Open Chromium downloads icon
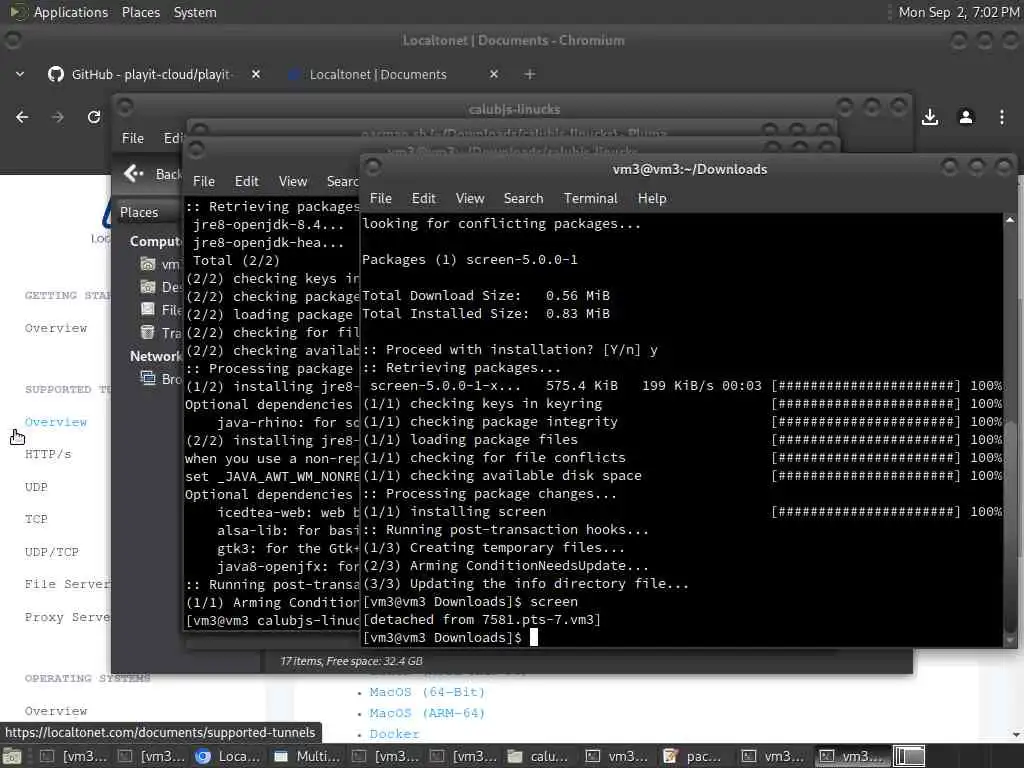 pos(930,117)
